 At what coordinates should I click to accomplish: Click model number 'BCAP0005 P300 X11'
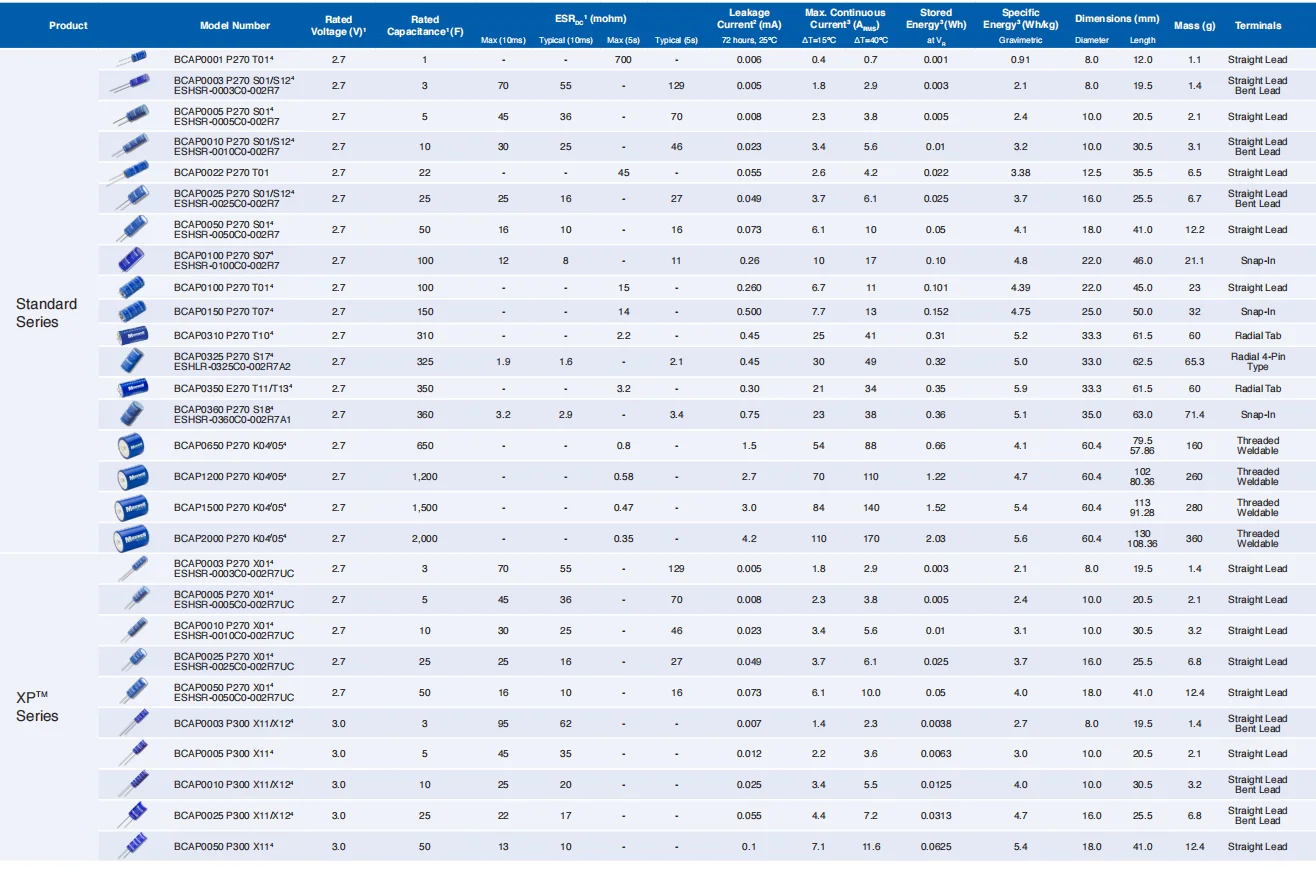pyautogui.click(x=223, y=754)
